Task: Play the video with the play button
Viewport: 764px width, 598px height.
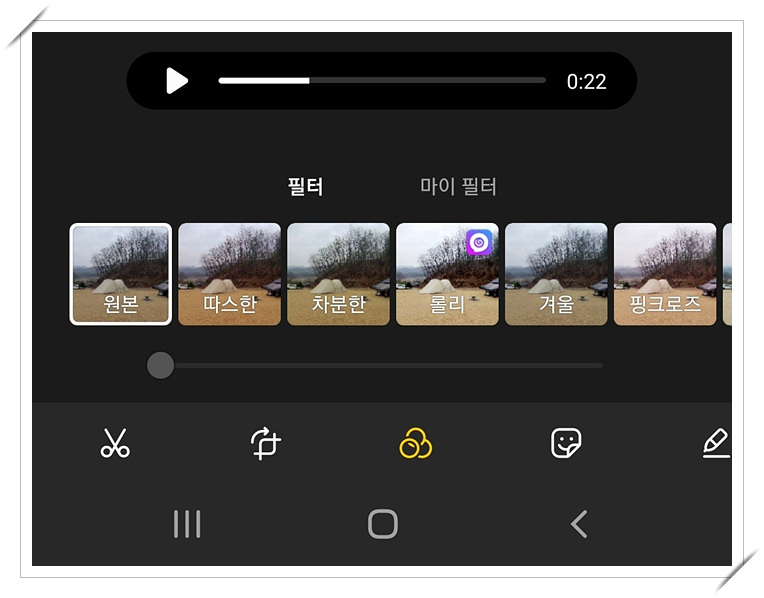Action: tap(176, 81)
